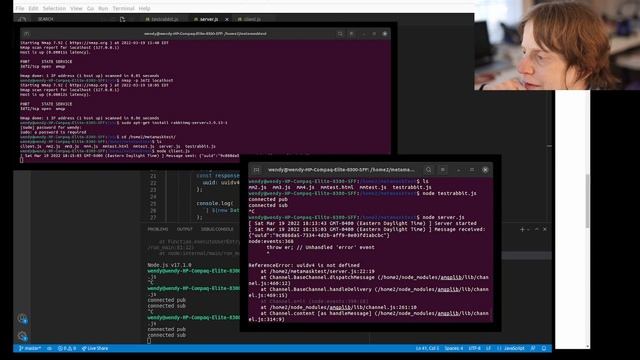Open the View menu

76,8
